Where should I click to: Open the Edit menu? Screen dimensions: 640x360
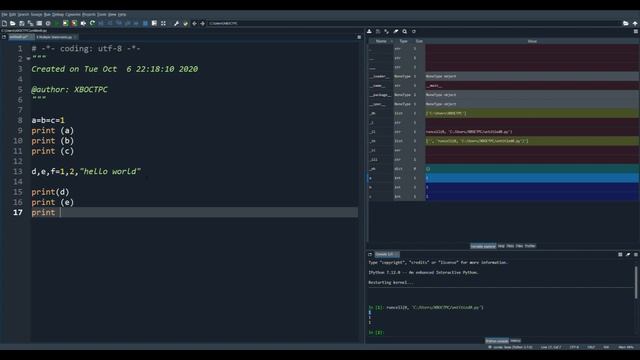(13, 14)
